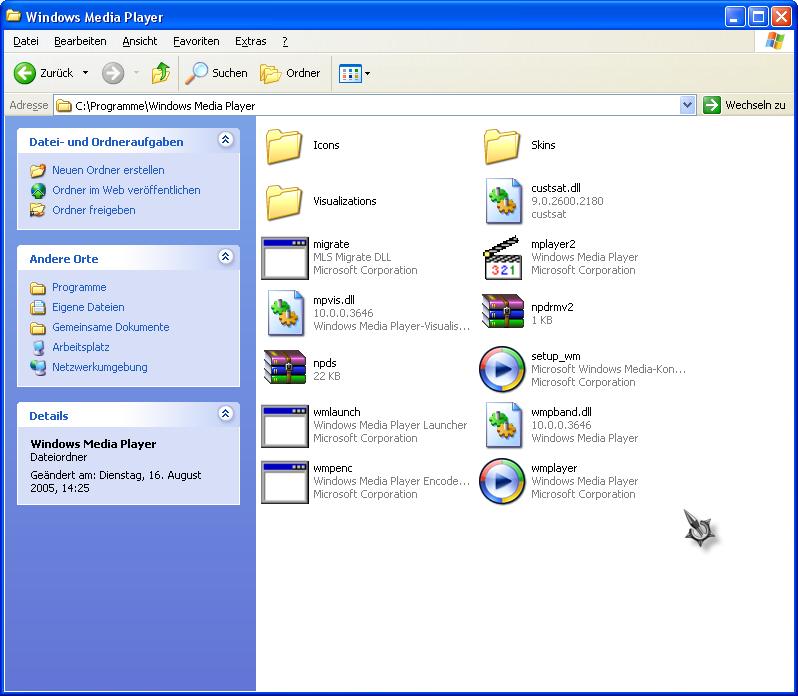Click the Suchen toolbar button
The image size is (798, 696).
(217, 73)
